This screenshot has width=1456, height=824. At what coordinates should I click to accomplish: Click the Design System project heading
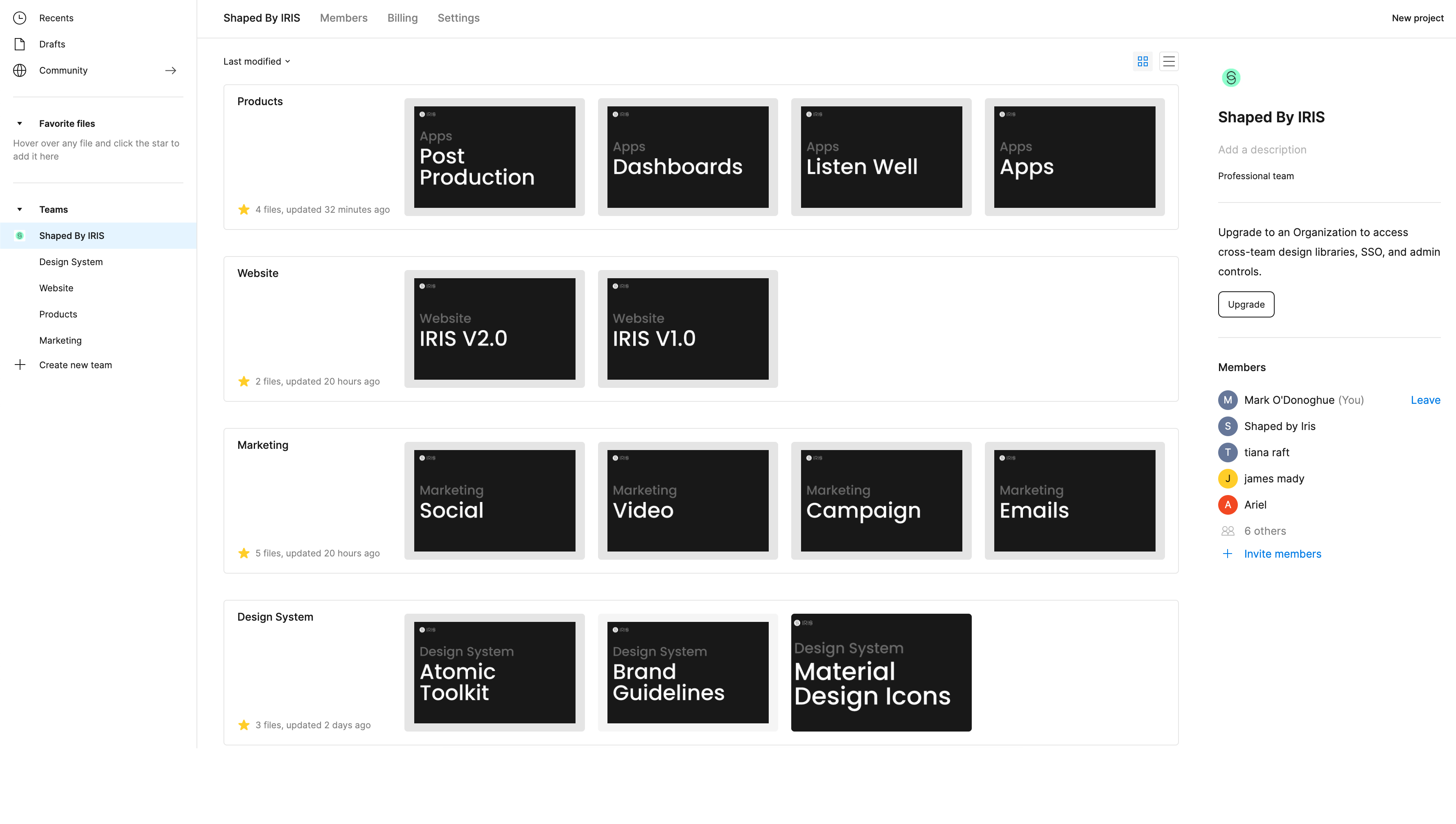(x=275, y=617)
